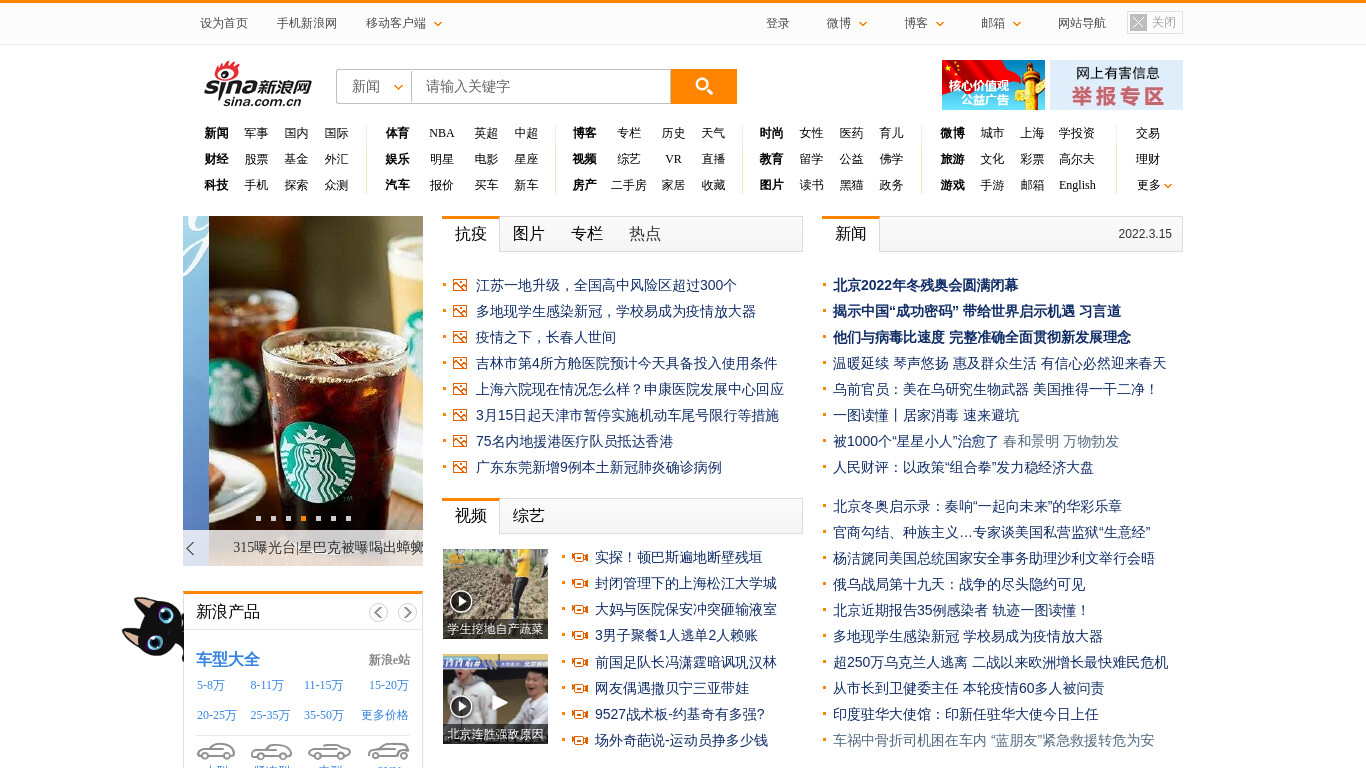
Task: Click video icon beside 实探！顿巴斯遍地断壁残垣
Action: point(579,557)
